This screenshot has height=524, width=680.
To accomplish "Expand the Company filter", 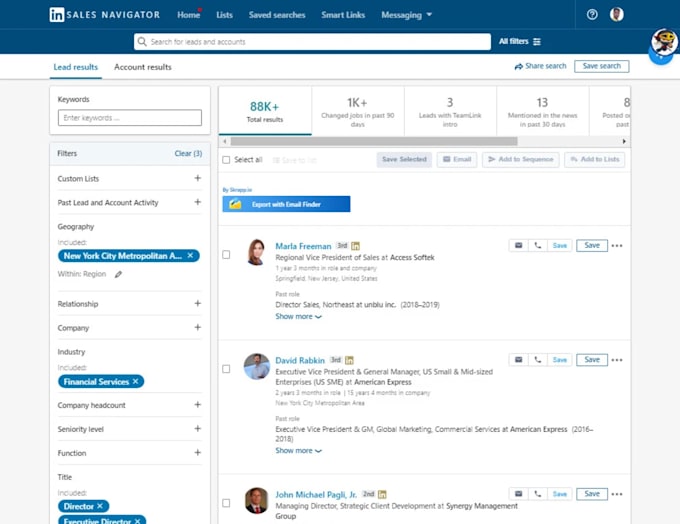I will 197,327.
